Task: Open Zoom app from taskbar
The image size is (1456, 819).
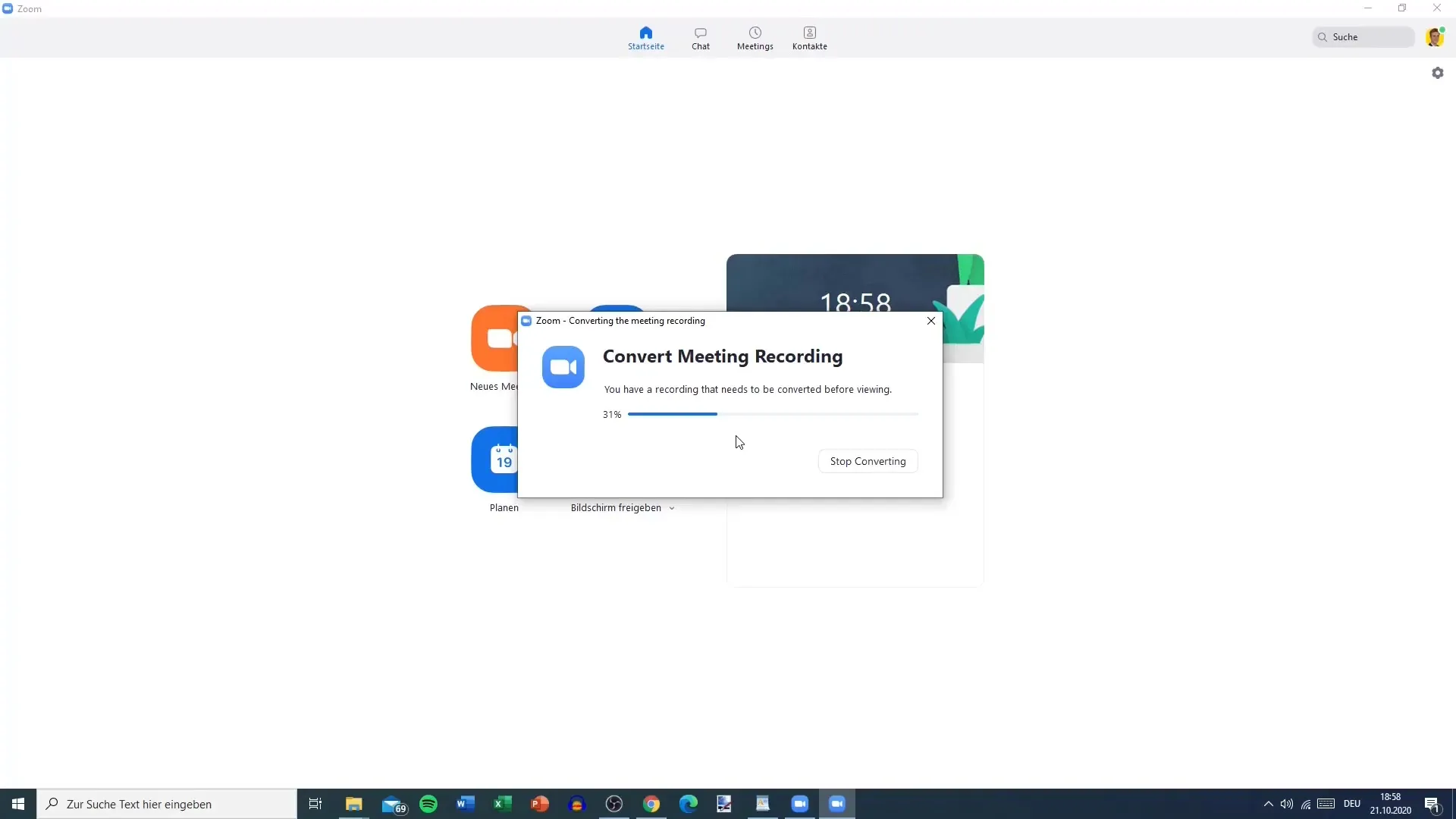Action: pos(801,804)
